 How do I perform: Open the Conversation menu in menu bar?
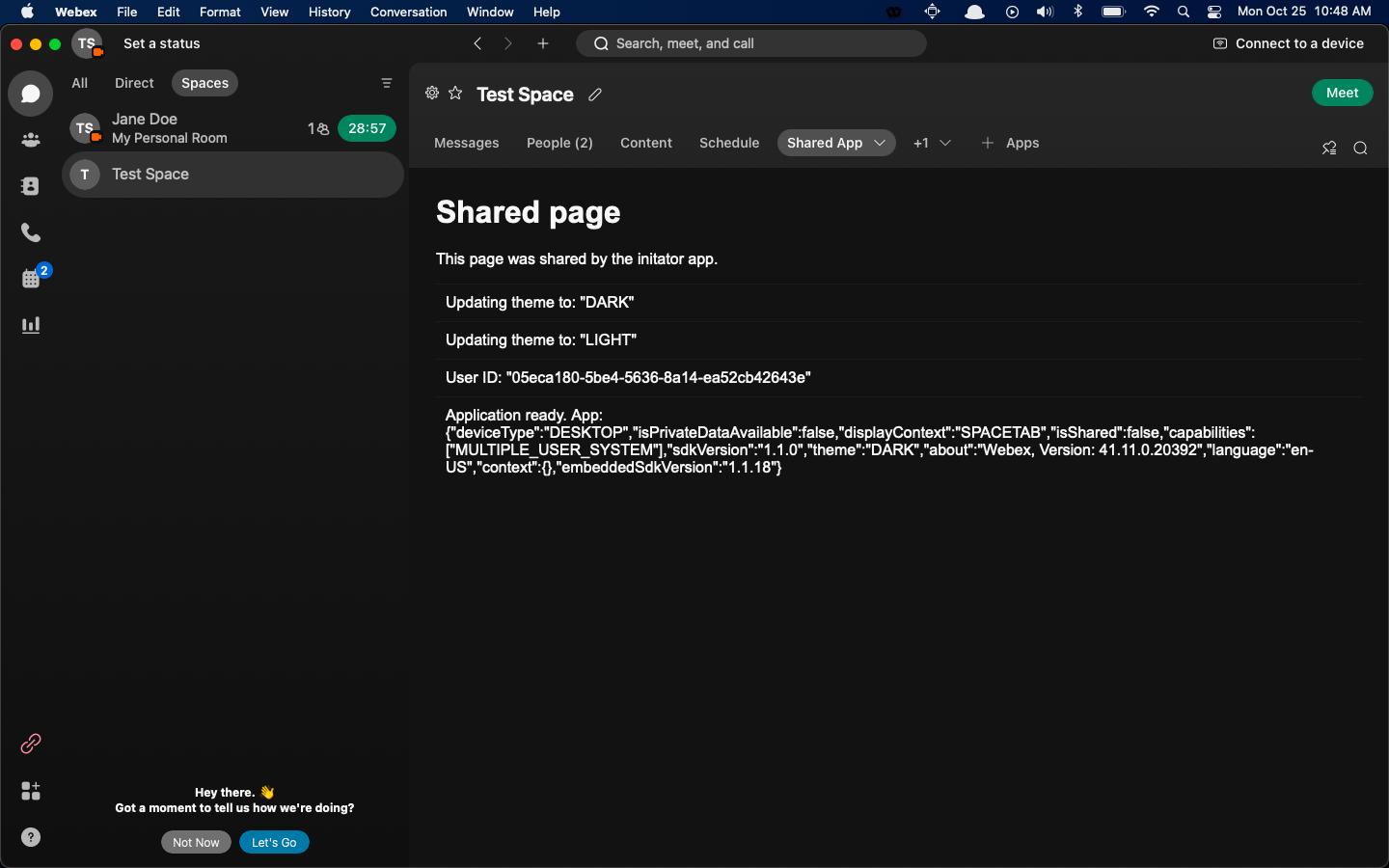click(x=408, y=12)
